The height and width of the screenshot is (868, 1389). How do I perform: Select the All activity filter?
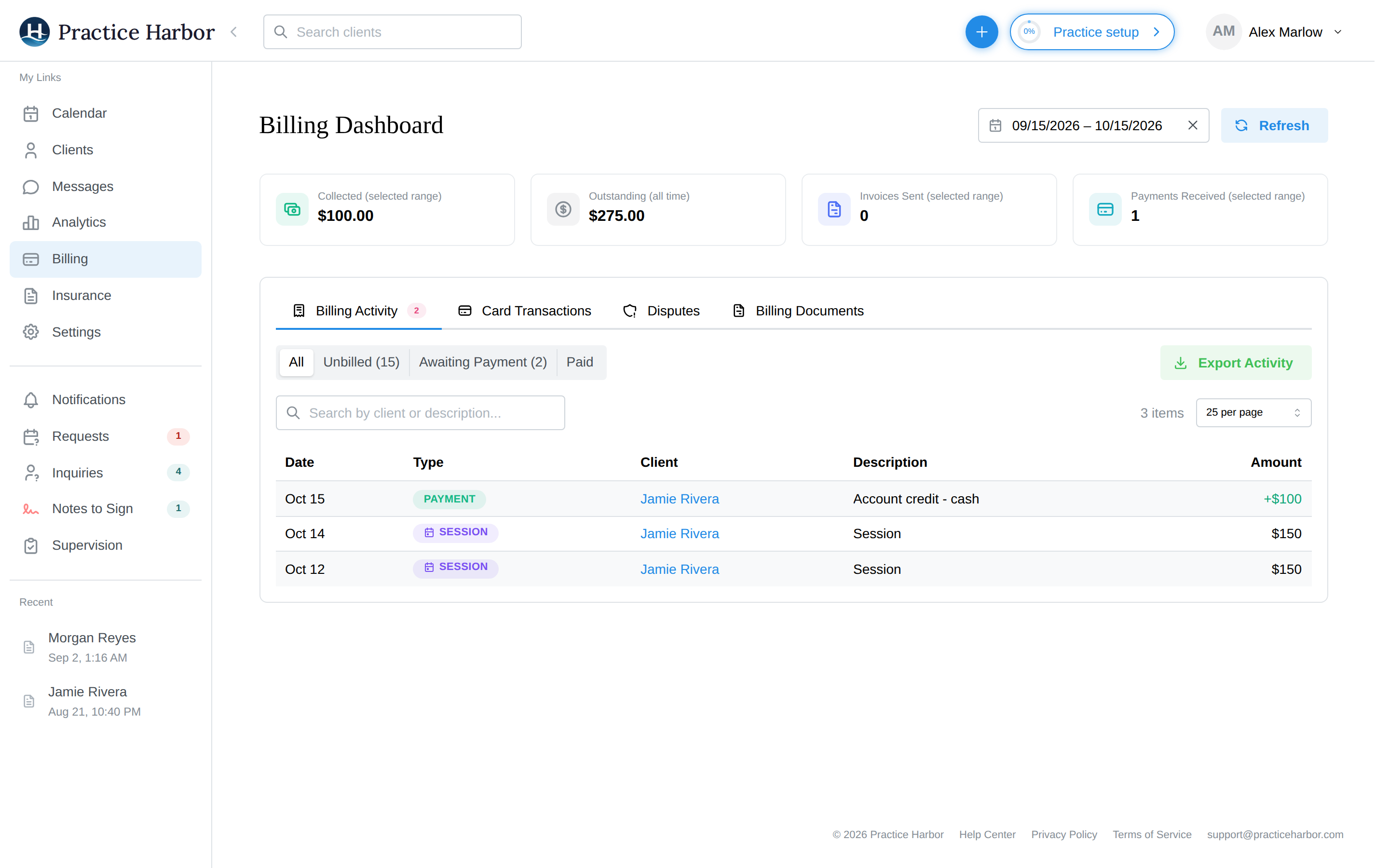[296, 362]
